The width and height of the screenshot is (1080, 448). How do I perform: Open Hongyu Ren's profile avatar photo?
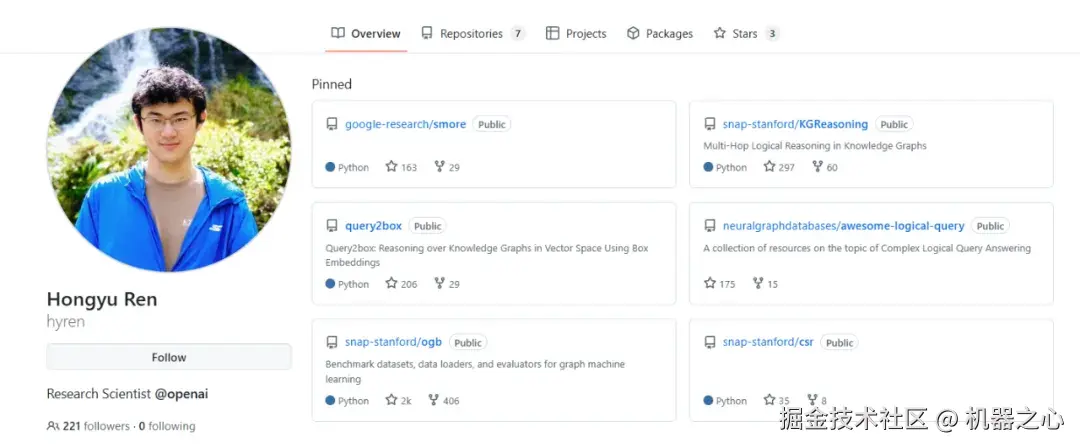coord(169,150)
